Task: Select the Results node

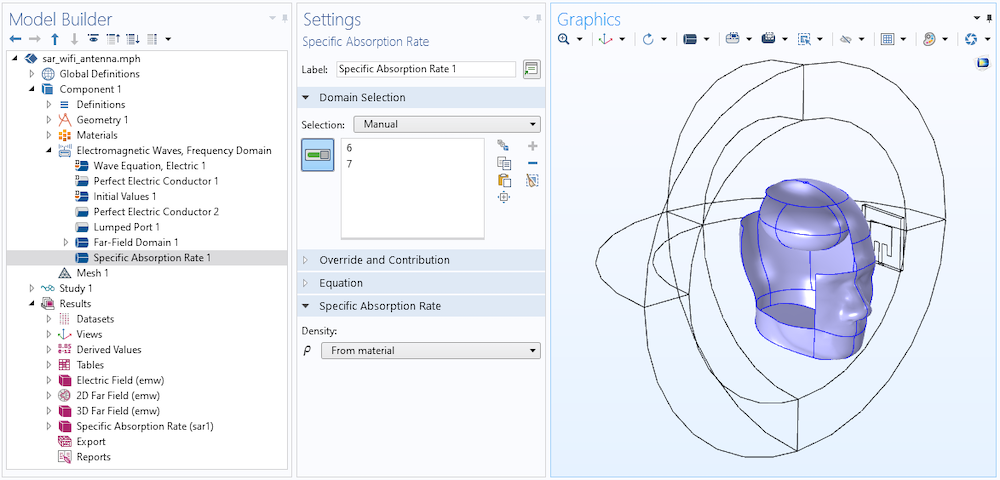Action: pos(75,303)
